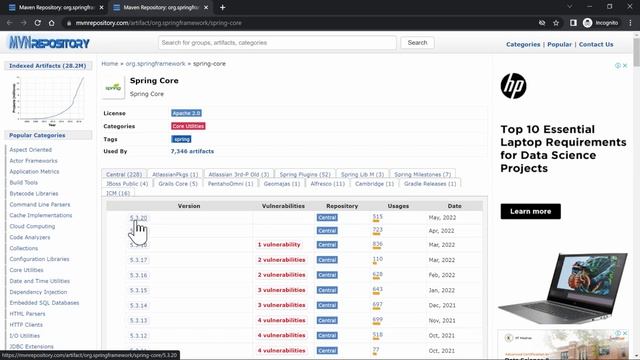Open the Categories link in header
This screenshot has width=640, height=360.
523,44
